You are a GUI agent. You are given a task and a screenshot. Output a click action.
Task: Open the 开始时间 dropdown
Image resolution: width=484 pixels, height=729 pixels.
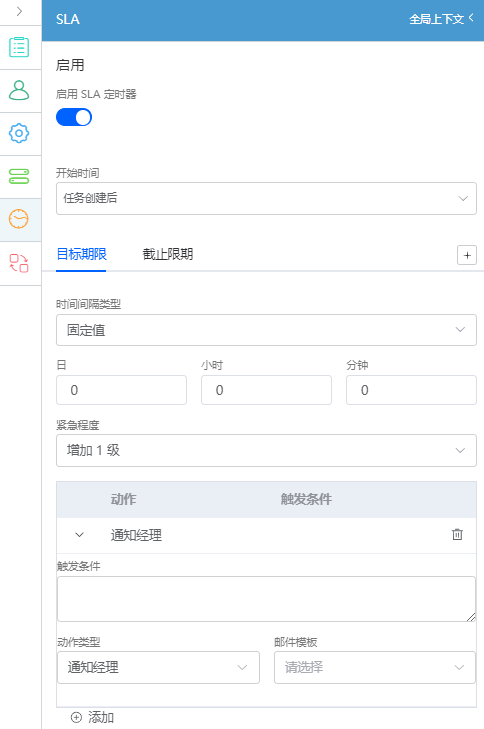coord(266,199)
